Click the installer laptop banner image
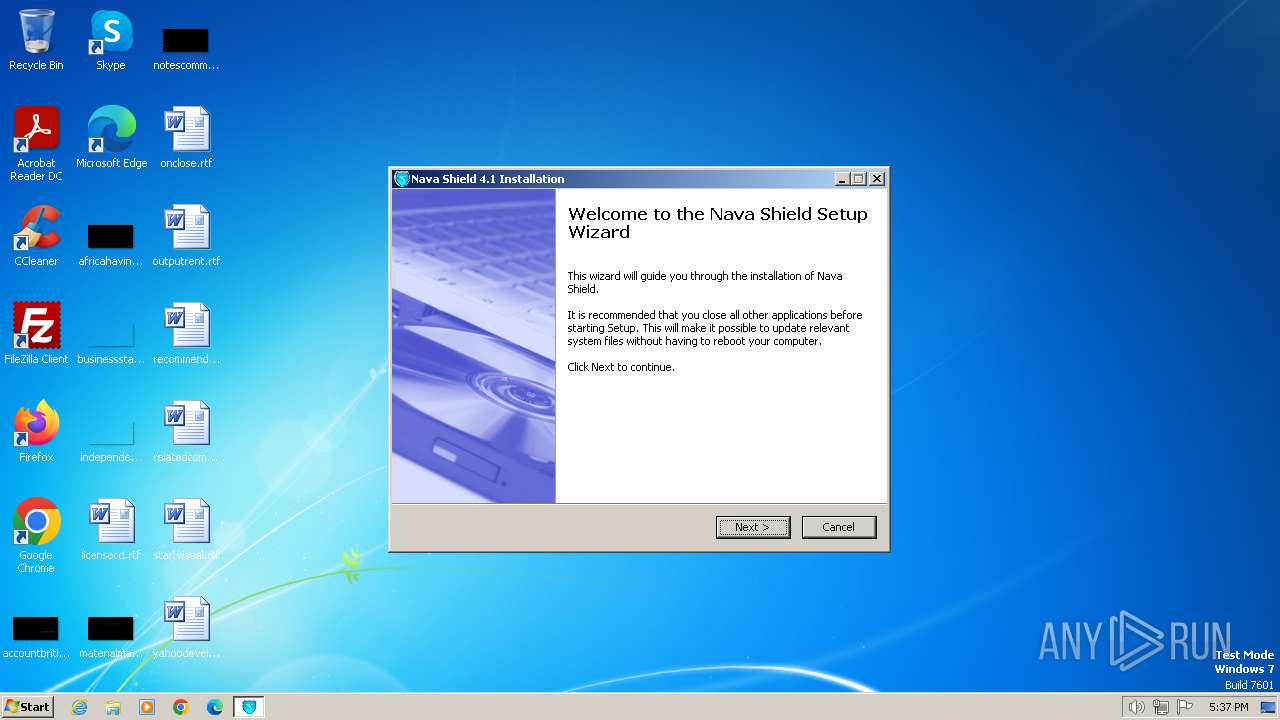 point(473,346)
